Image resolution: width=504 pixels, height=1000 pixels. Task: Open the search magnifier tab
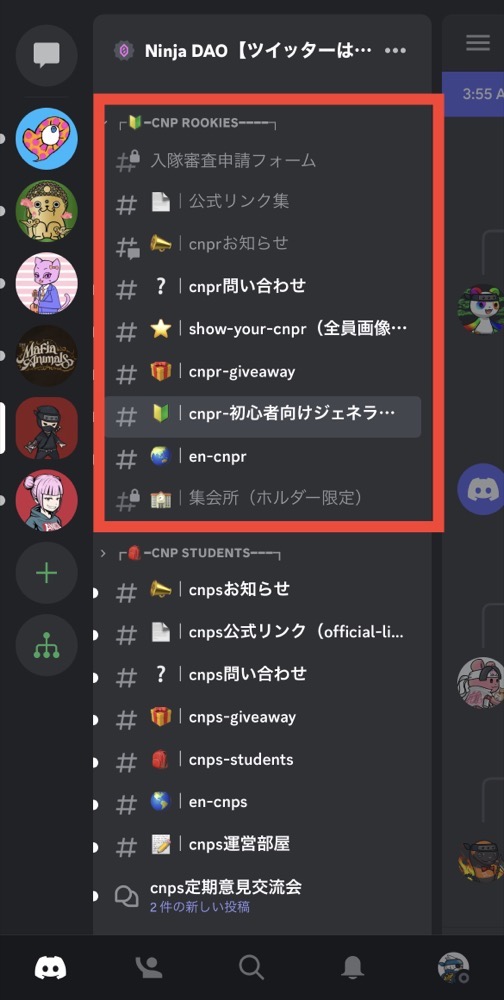[x=251, y=967]
